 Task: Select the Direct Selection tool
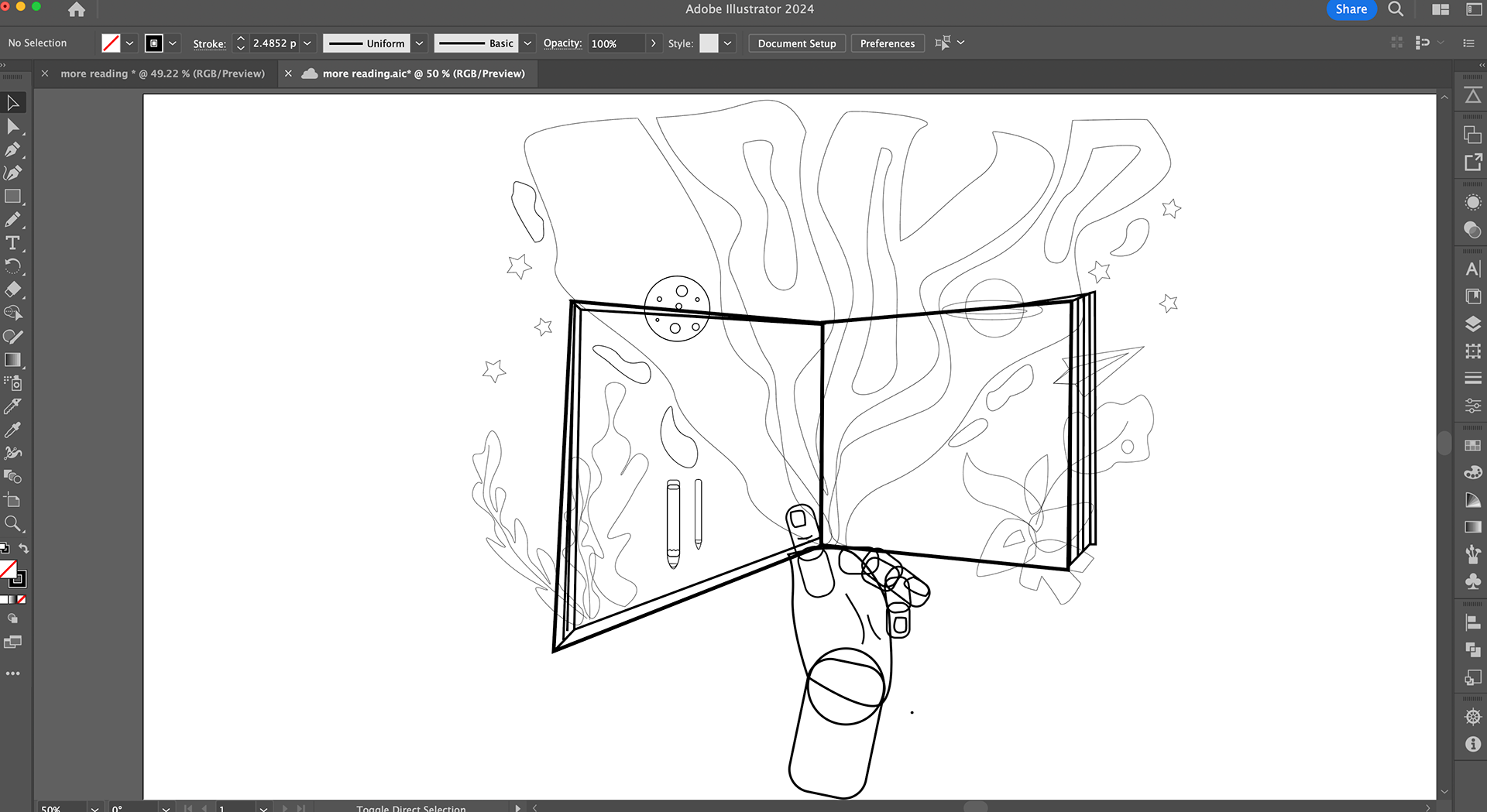(x=13, y=126)
